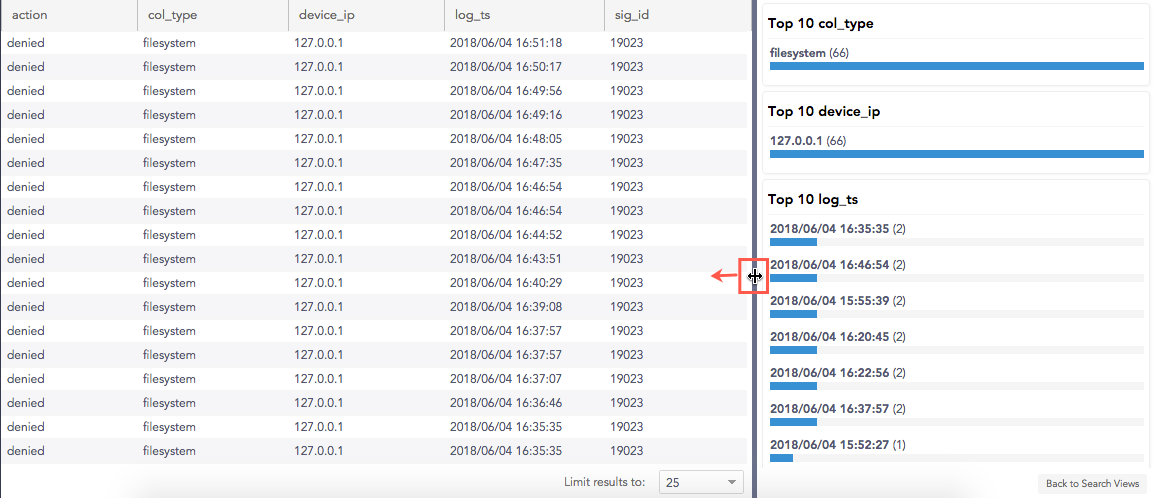Click blue bar under filesystem (66)

956,66
